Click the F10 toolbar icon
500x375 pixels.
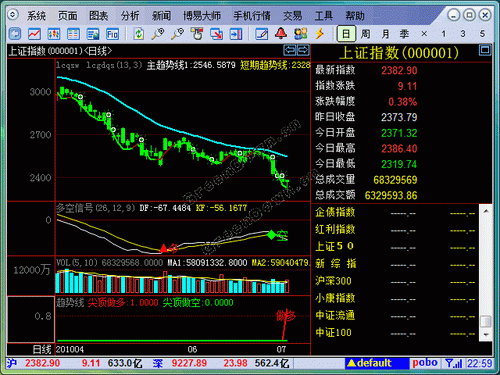112,34
